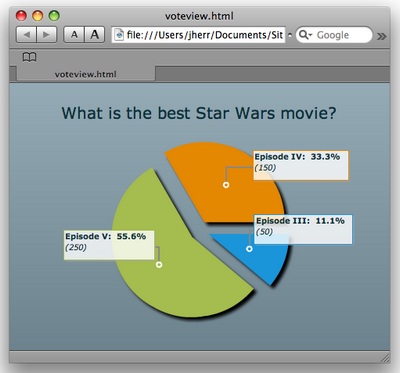Click the (50) vote count text
Viewport: 400px width, 373px height.
click(265, 232)
